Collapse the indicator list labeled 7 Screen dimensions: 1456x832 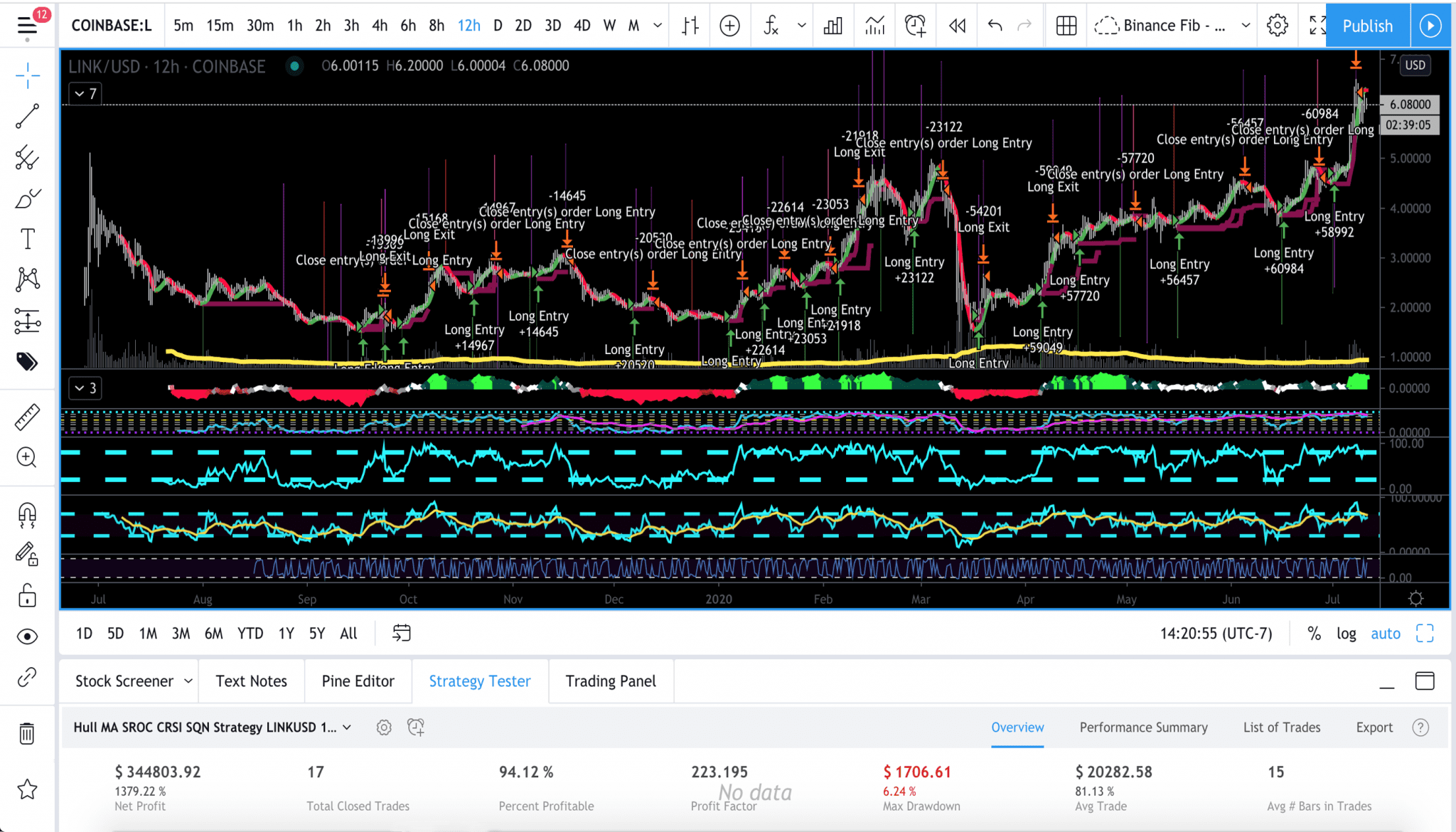click(84, 93)
